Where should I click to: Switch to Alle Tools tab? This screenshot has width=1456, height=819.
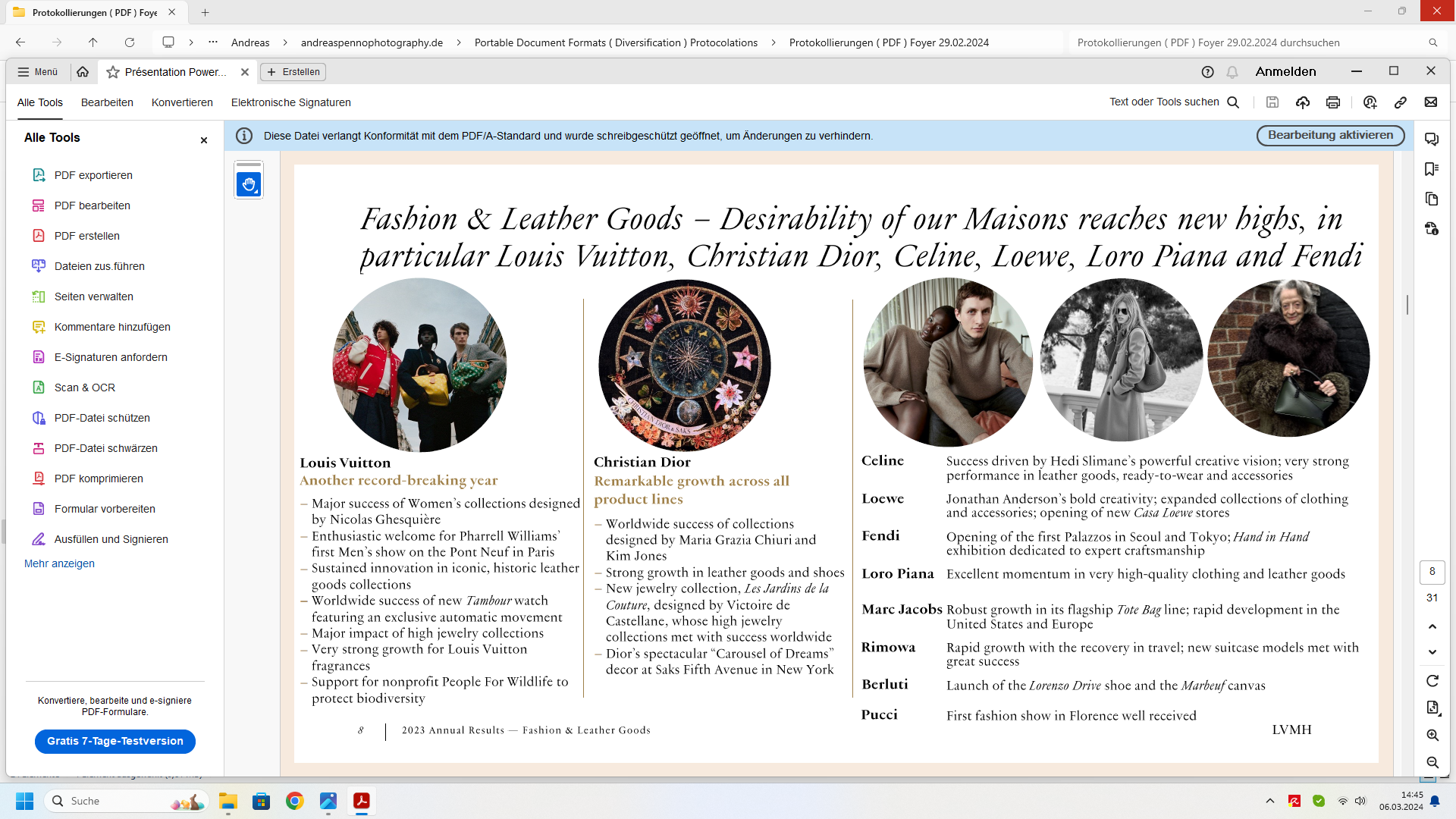coord(40,102)
